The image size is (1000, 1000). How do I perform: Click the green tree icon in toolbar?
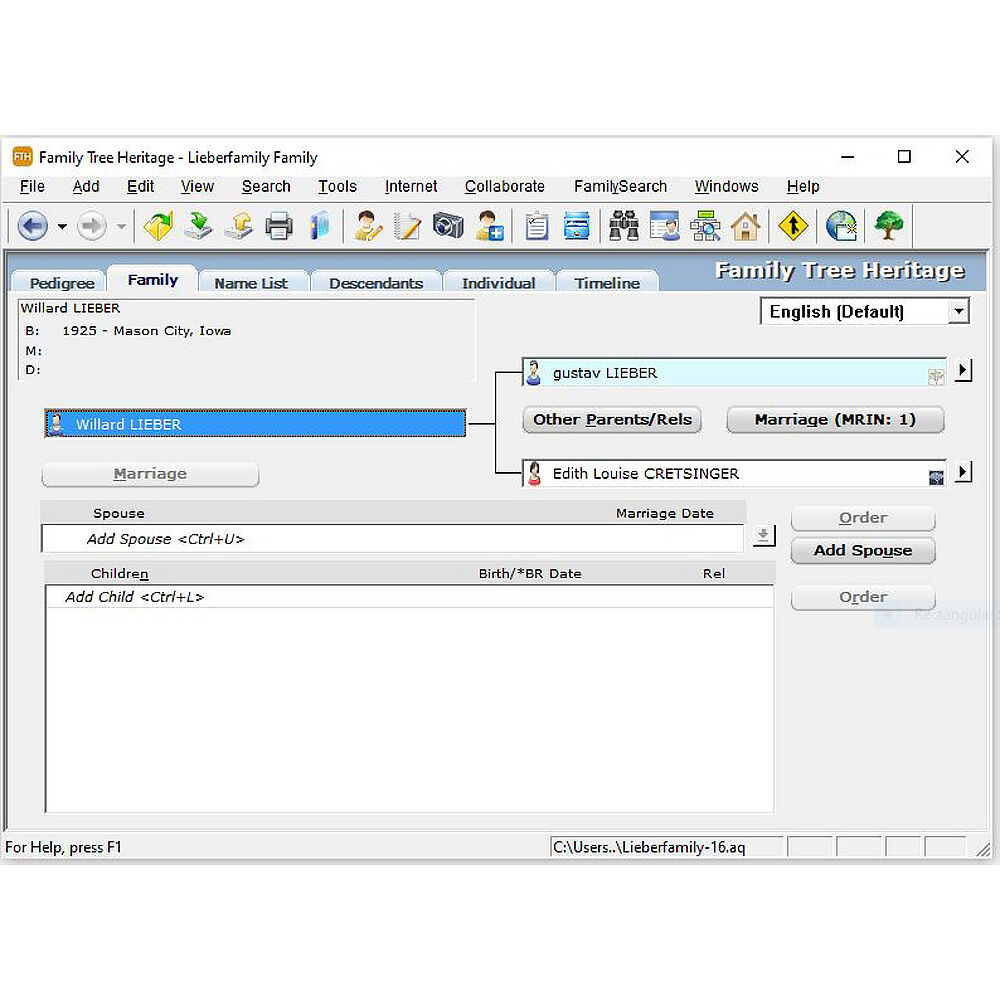pyautogui.click(x=888, y=226)
